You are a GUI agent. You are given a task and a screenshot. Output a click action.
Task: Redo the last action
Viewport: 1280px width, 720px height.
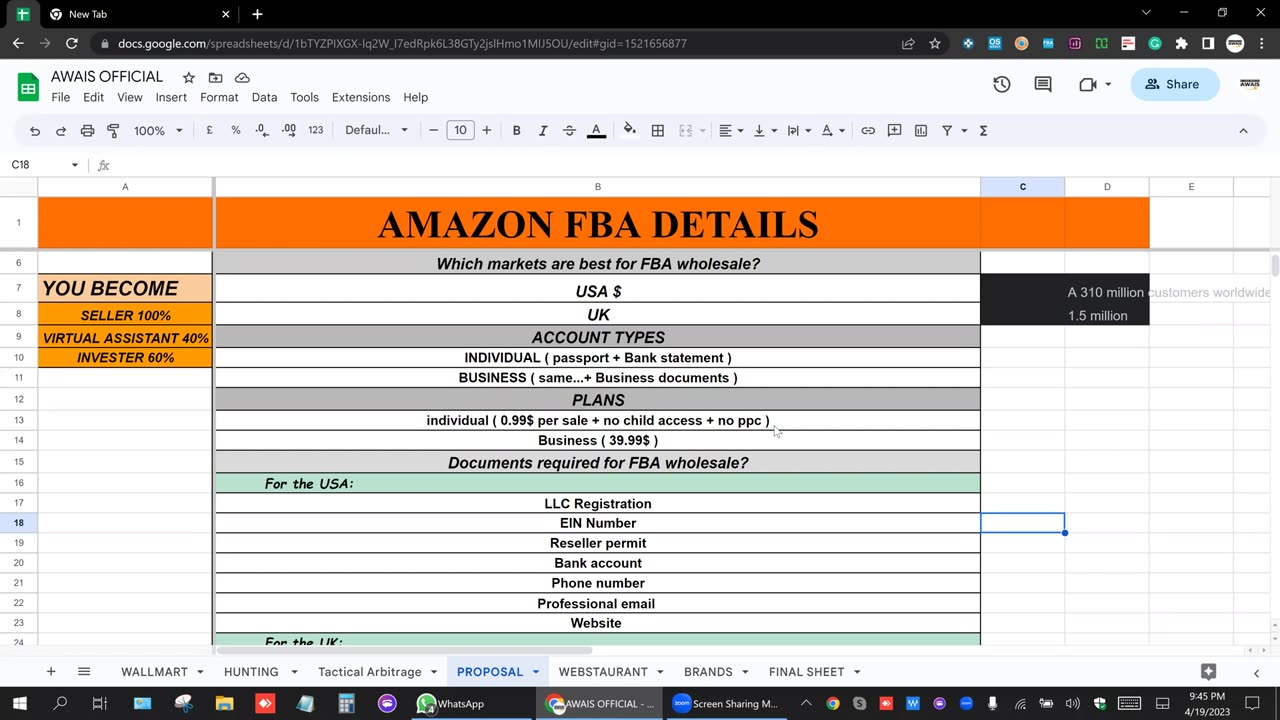pyautogui.click(x=60, y=130)
